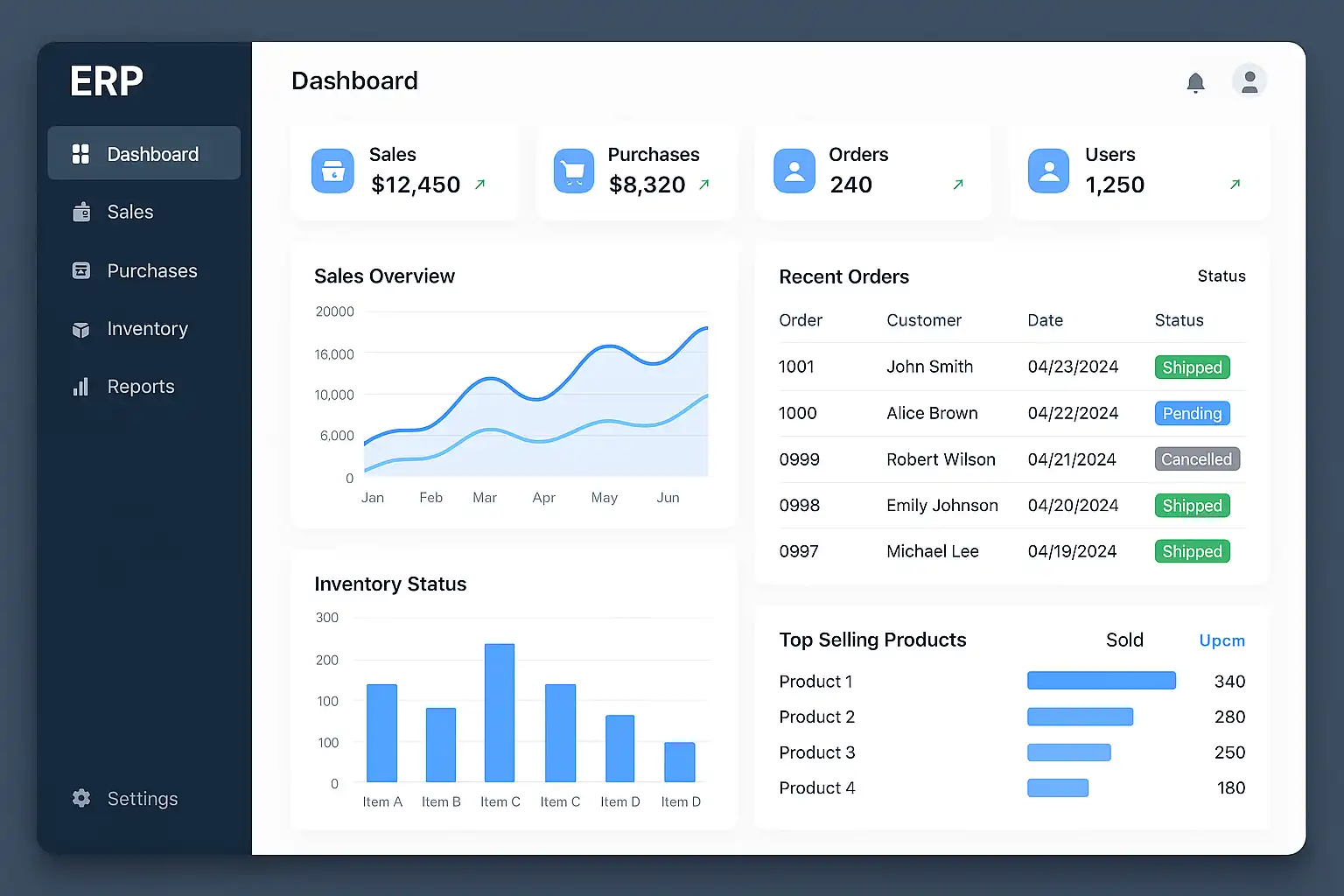Open Reports from the sidebar

click(143, 387)
